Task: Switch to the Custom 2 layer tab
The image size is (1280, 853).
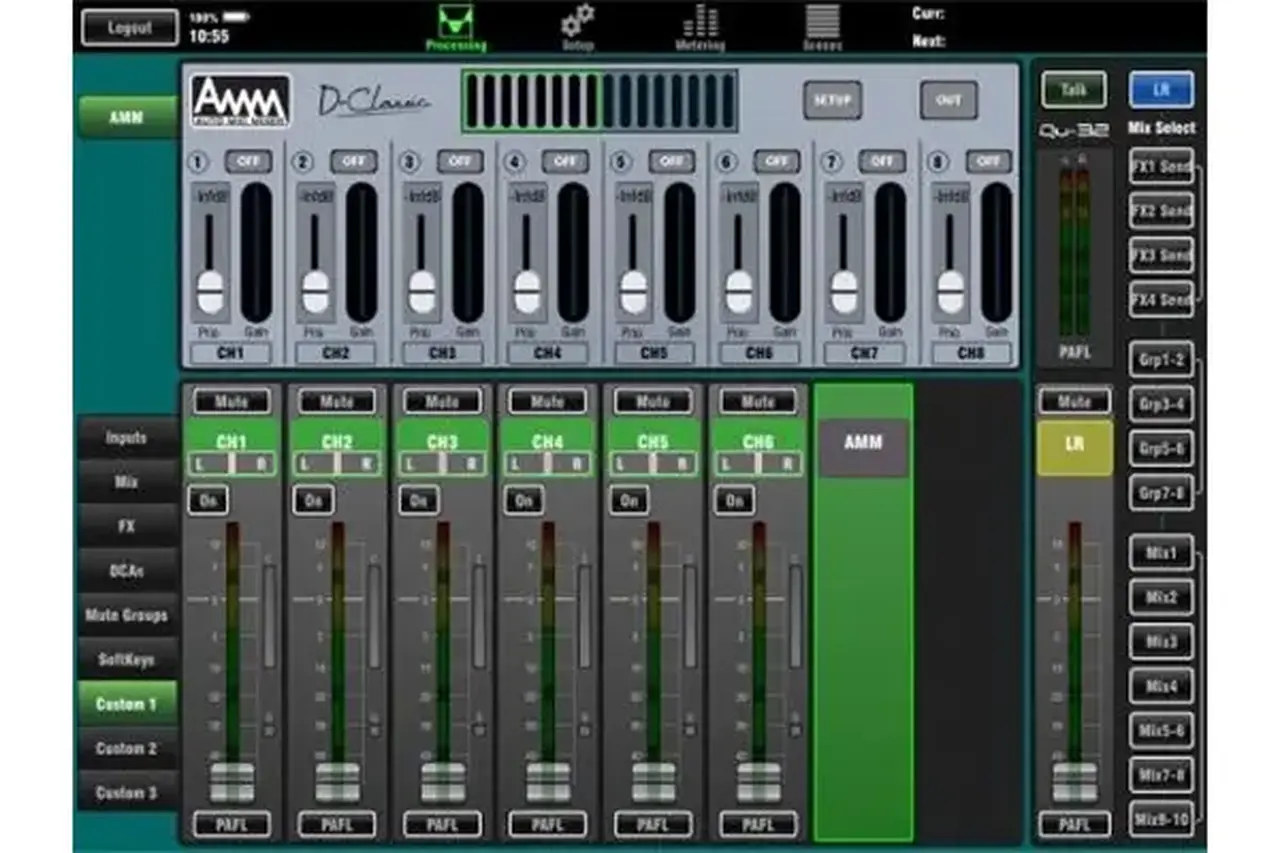Action: (x=127, y=748)
